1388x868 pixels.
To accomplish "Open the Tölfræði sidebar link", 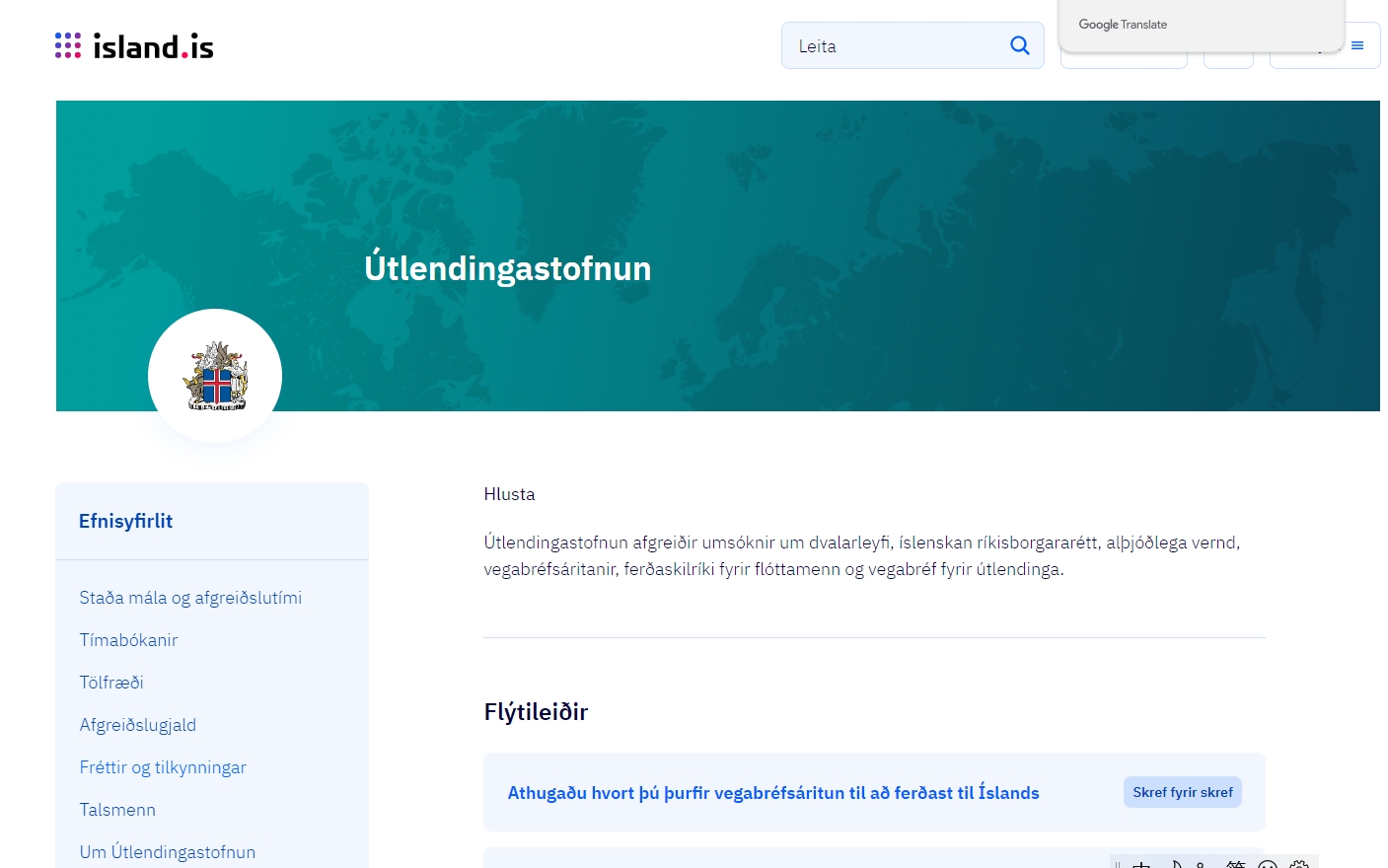I will point(111,683).
